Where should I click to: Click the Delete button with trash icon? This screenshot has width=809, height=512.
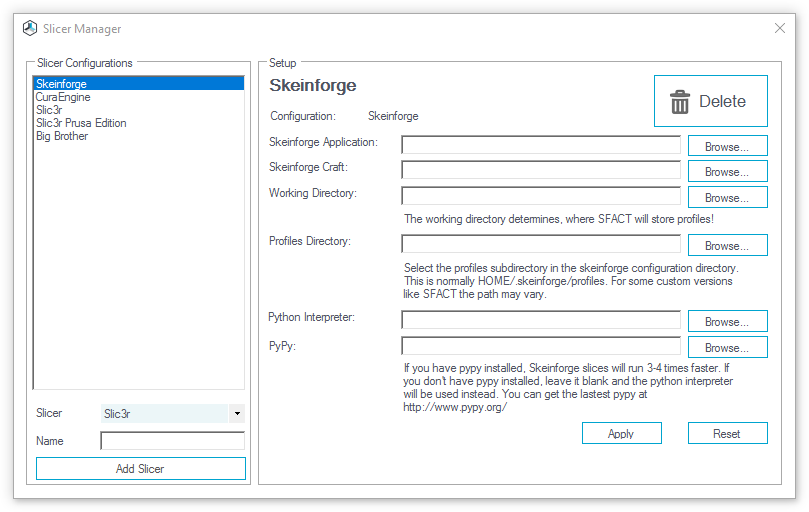click(x=710, y=101)
